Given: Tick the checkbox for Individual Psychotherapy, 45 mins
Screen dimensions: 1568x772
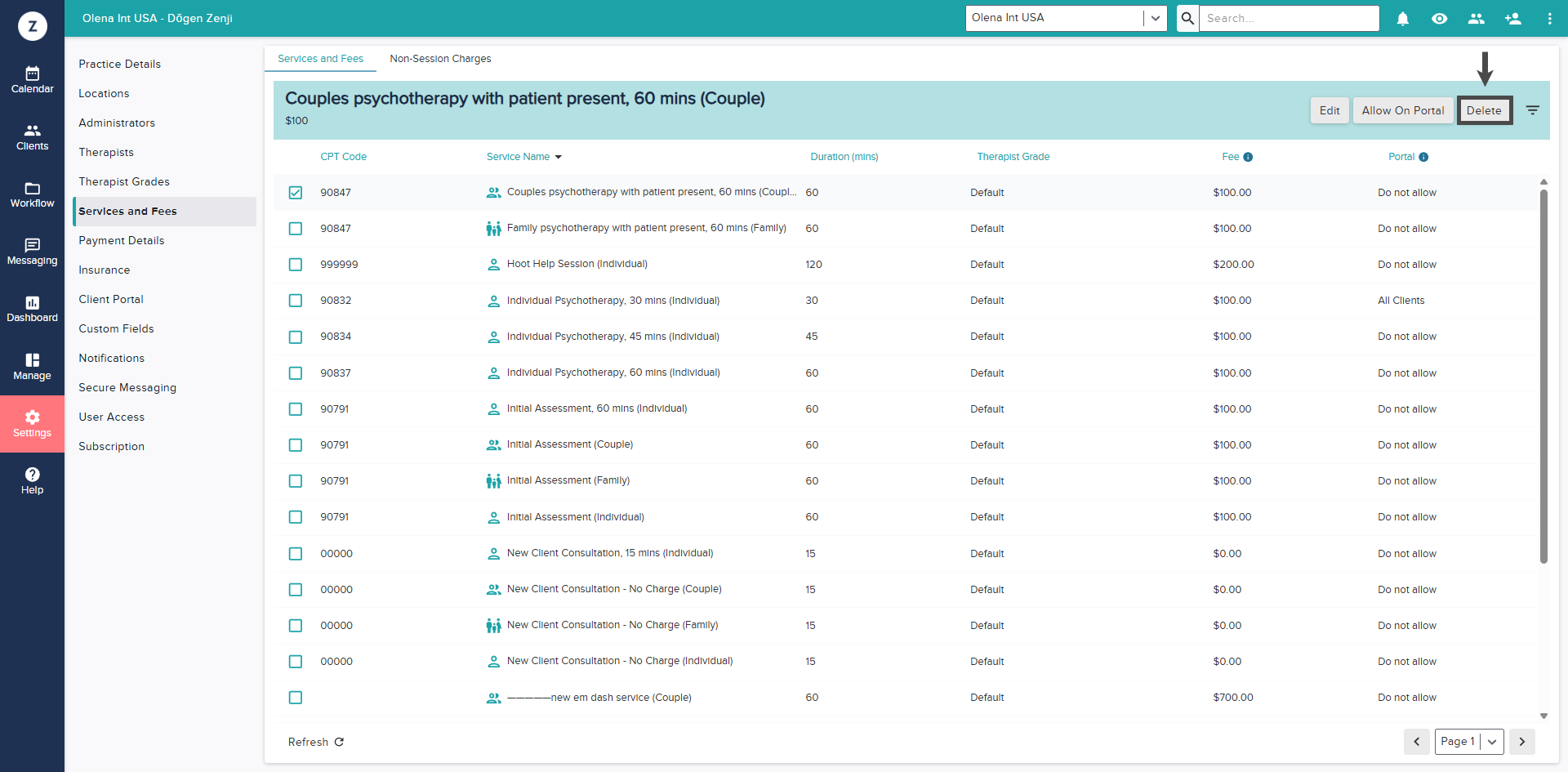Looking at the screenshot, I should click(296, 337).
